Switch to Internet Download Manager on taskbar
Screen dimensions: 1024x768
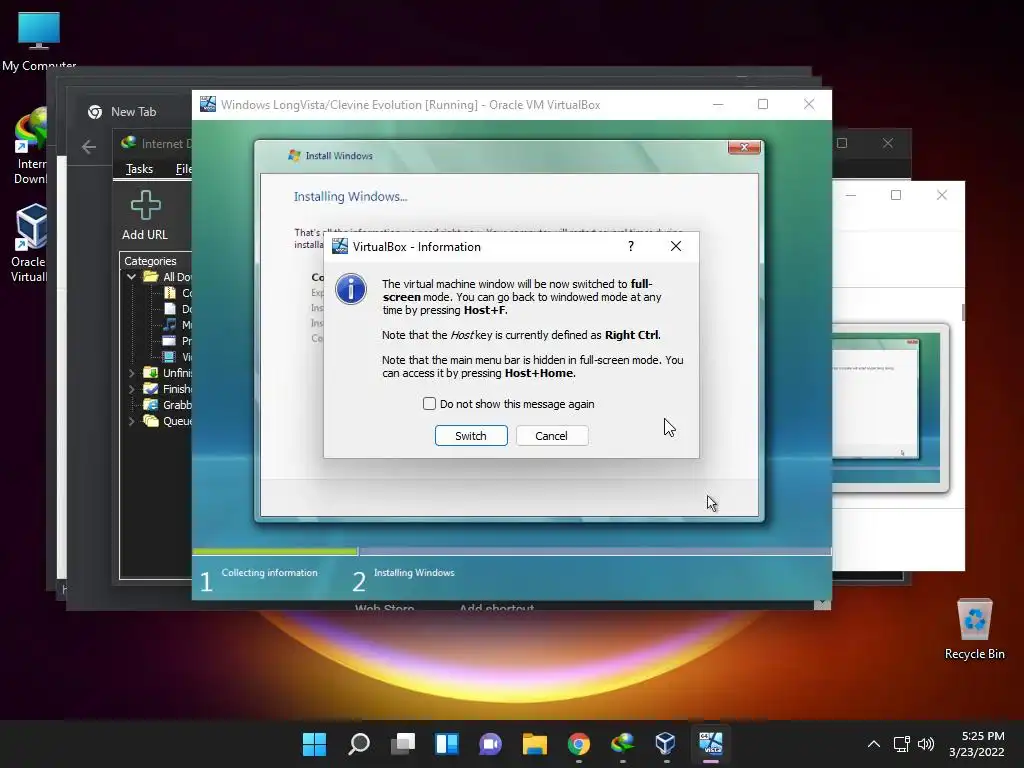[622, 744]
